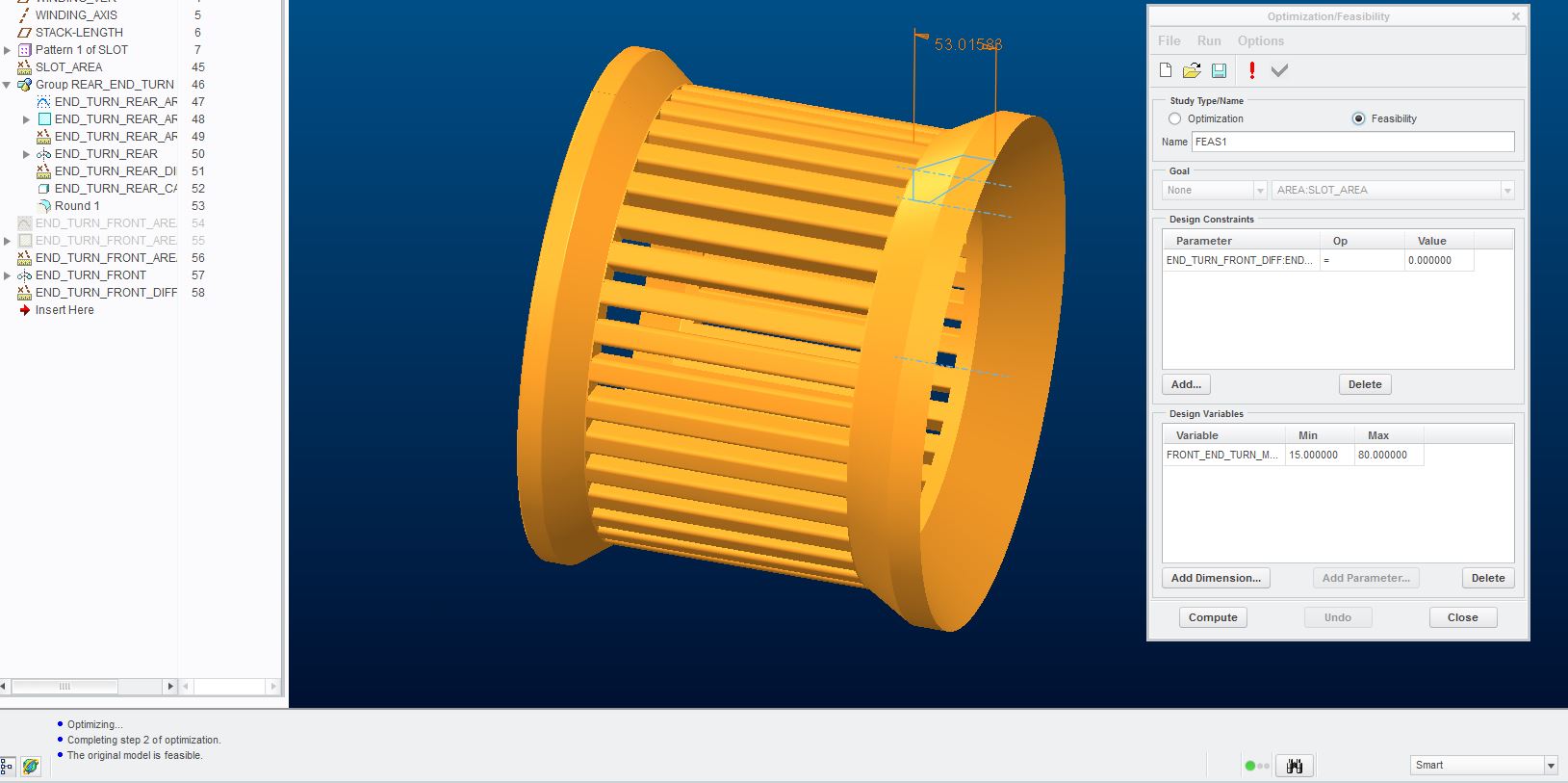The width and height of the screenshot is (1568, 783).
Task: Click the Add Dimension... button
Action: [1216, 578]
